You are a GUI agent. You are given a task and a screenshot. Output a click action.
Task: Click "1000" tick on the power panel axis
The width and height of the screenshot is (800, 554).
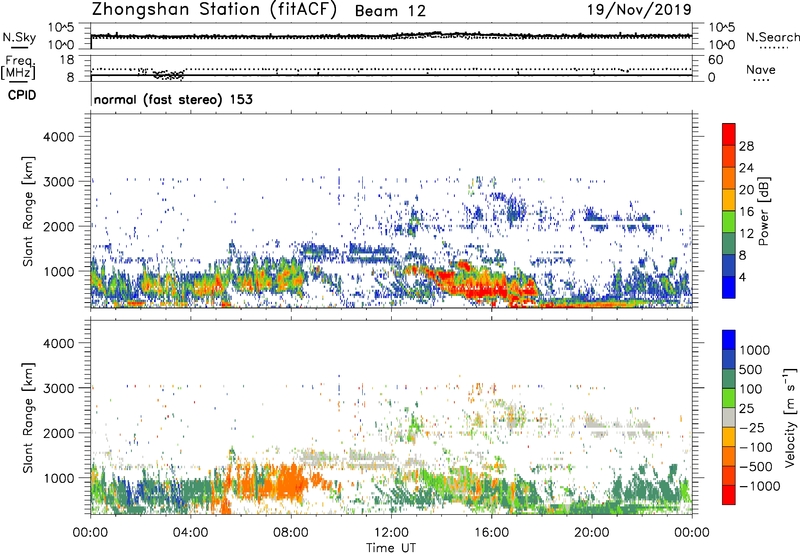point(58,271)
